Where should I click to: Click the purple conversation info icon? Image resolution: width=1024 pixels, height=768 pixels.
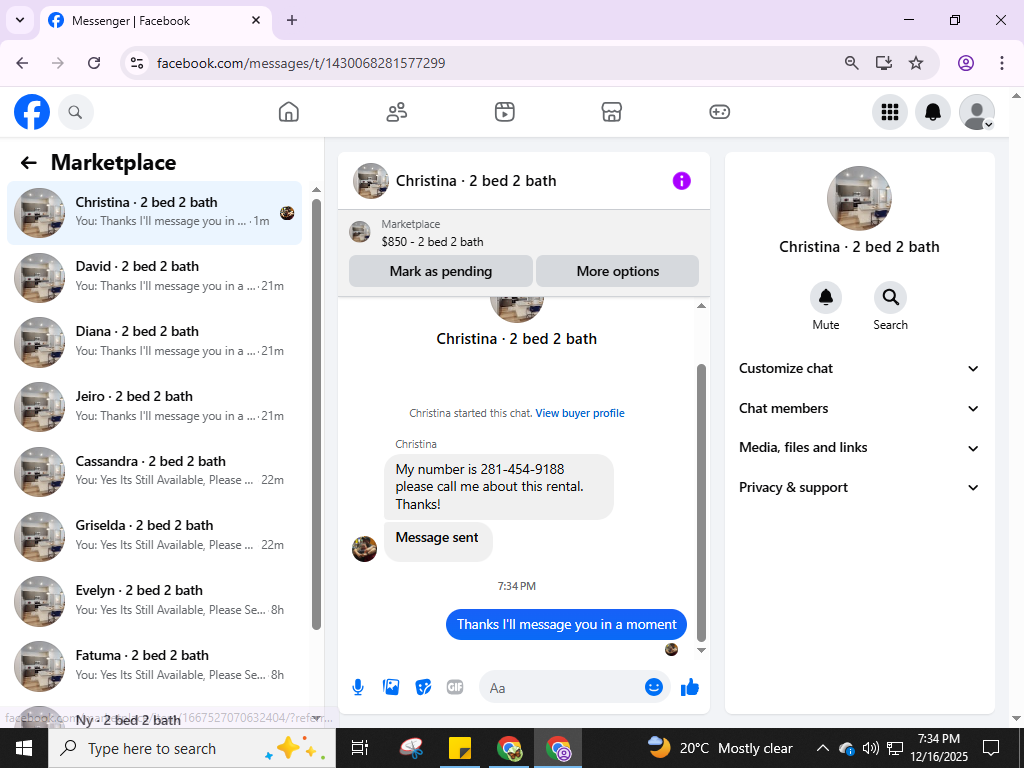pyautogui.click(x=681, y=181)
